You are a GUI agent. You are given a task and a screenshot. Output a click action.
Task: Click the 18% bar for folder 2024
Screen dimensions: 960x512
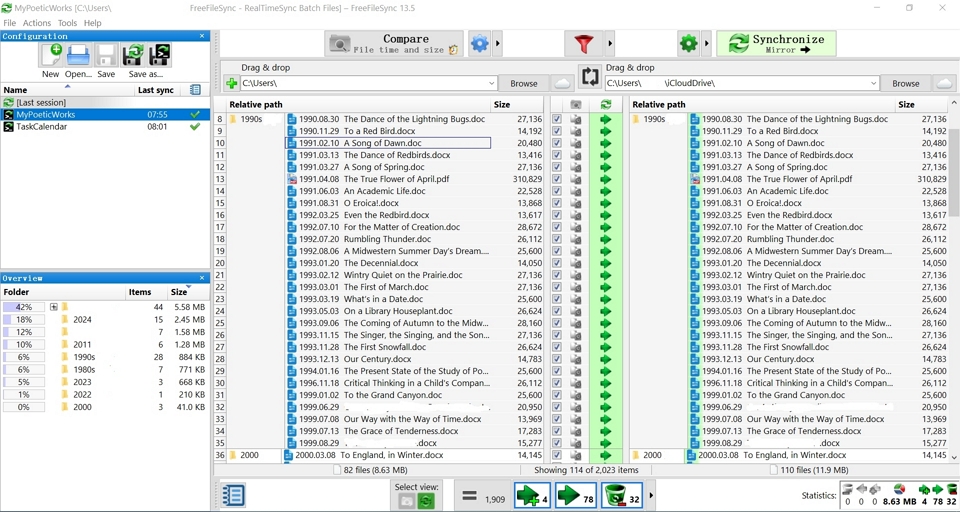24,320
